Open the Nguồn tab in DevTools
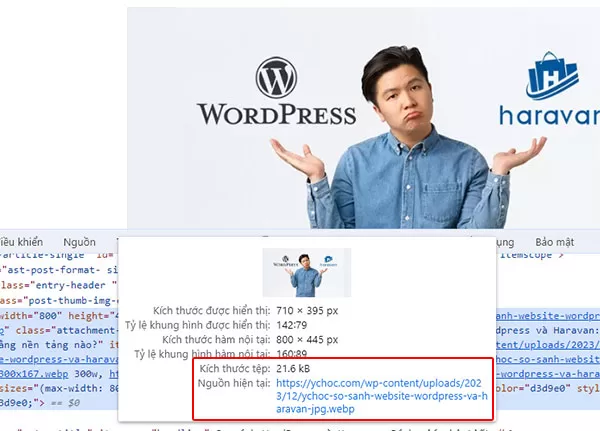 click(79, 242)
